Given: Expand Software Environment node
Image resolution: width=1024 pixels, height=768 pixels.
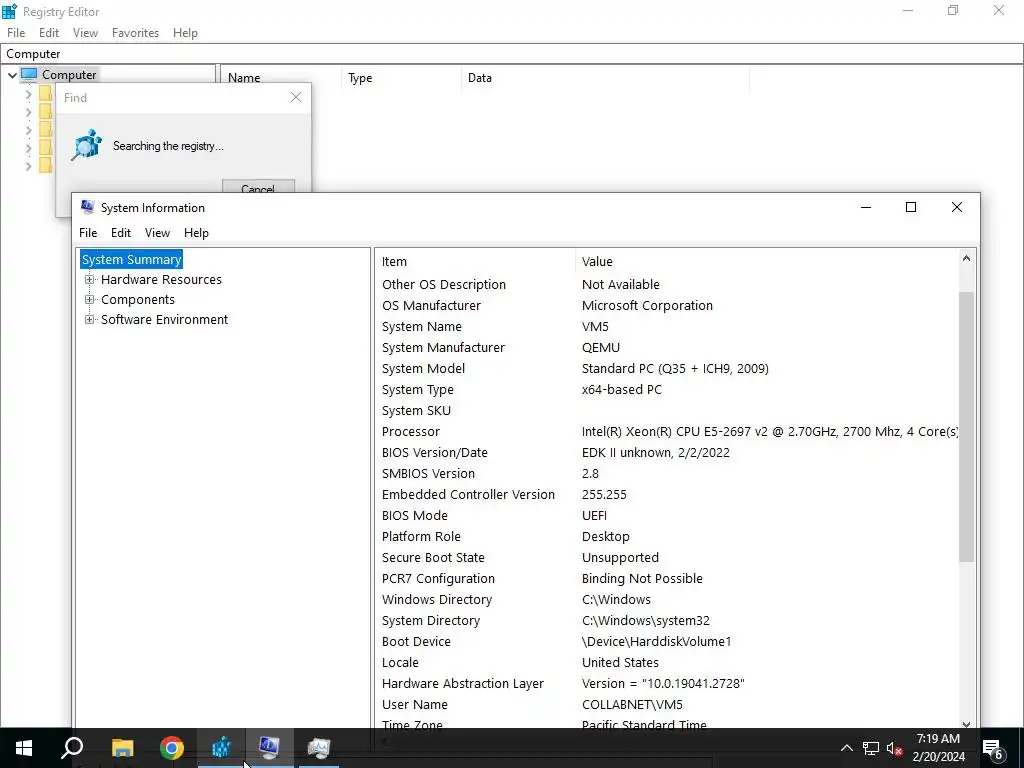Looking at the screenshot, I should tap(89, 319).
